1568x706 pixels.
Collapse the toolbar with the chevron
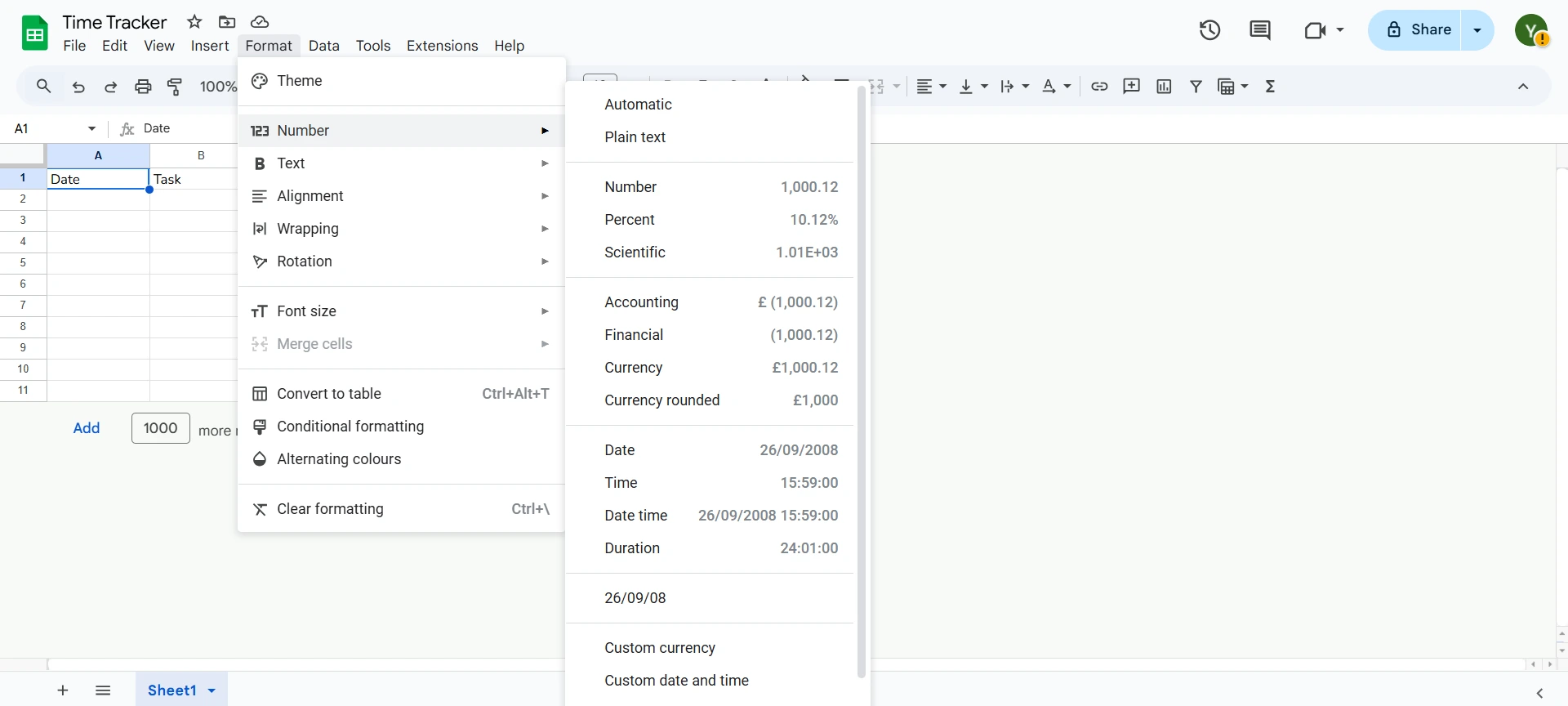point(1523,87)
